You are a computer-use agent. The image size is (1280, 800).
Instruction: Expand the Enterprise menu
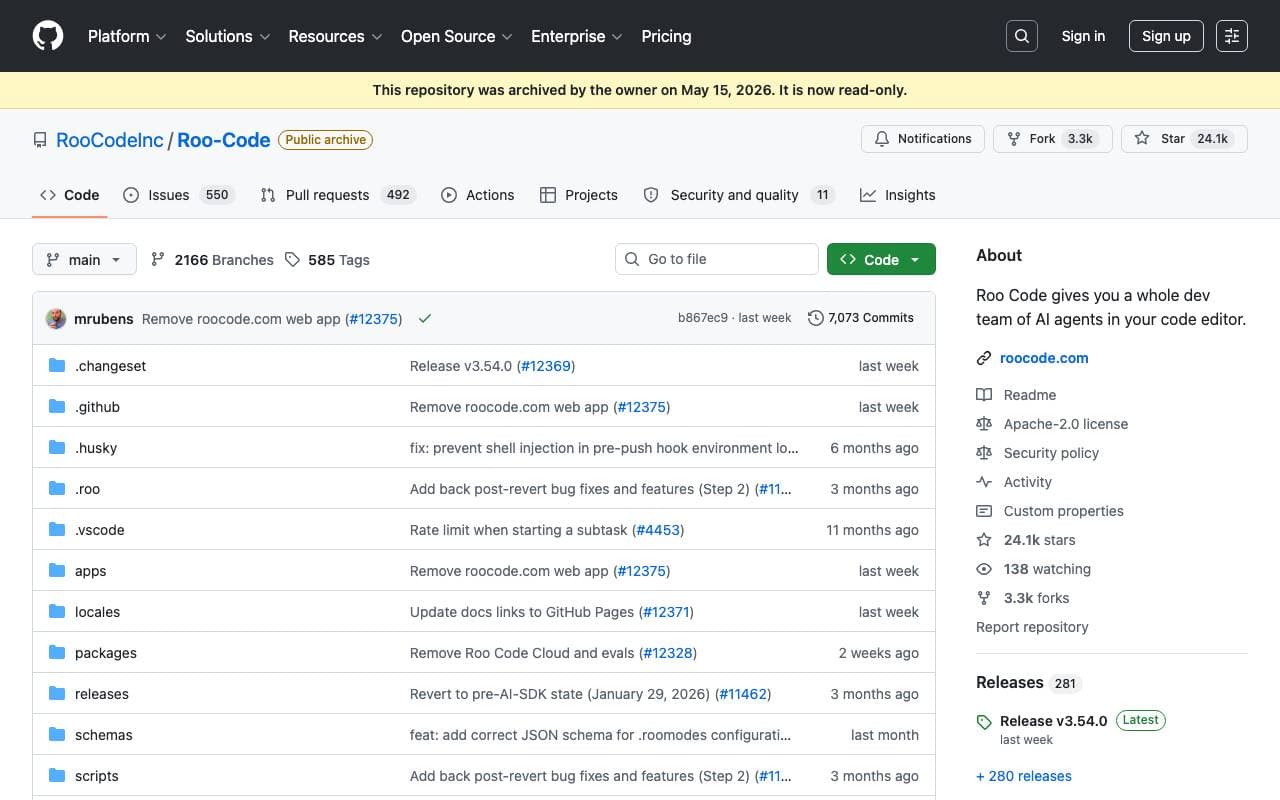577,36
